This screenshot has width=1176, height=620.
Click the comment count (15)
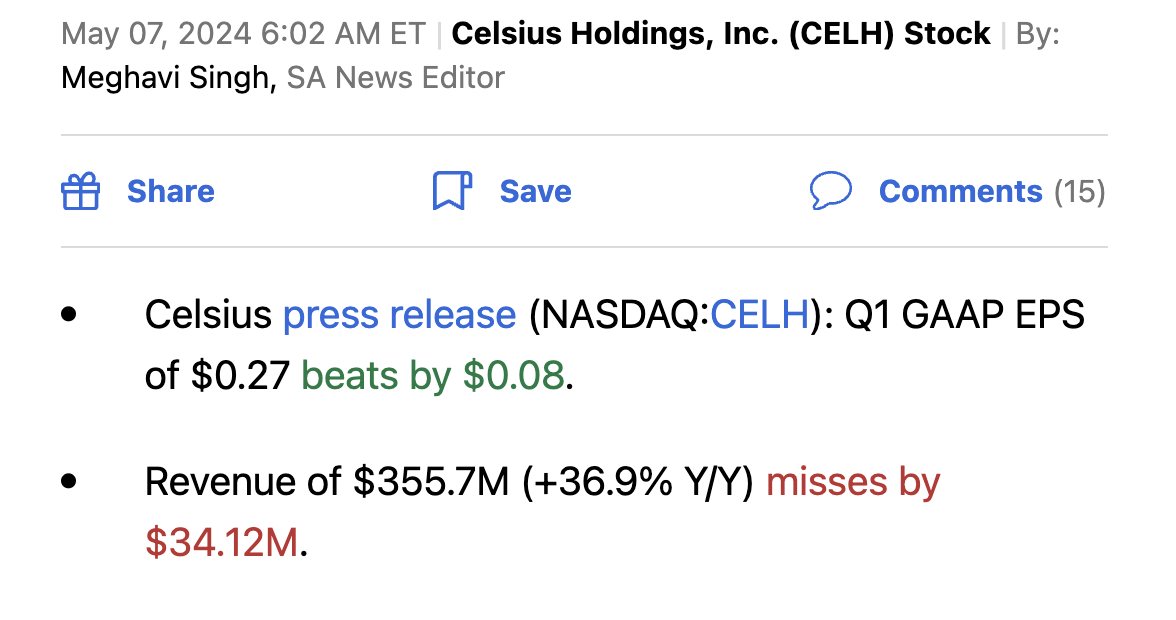(x=1081, y=191)
